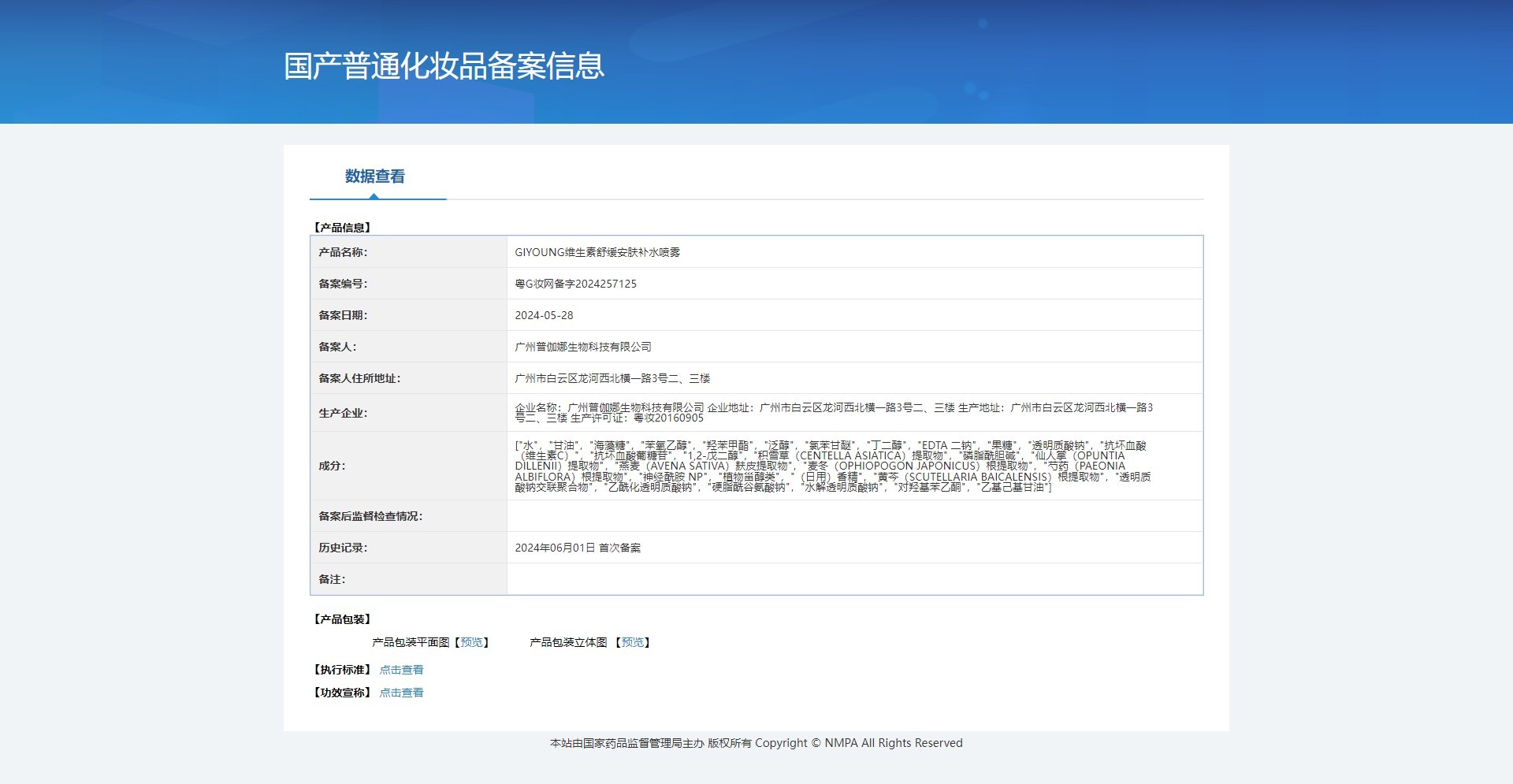
Task: Open 功效宣称 点击查看 link
Action: 402,693
